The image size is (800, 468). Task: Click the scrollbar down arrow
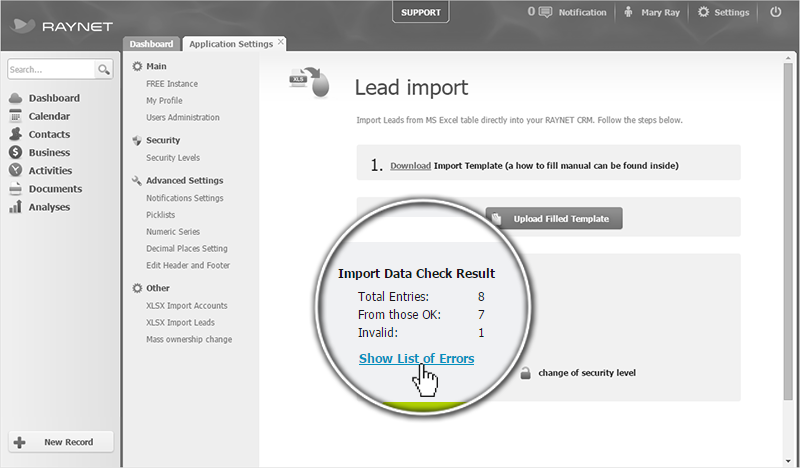pyautogui.click(x=789, y=462)
